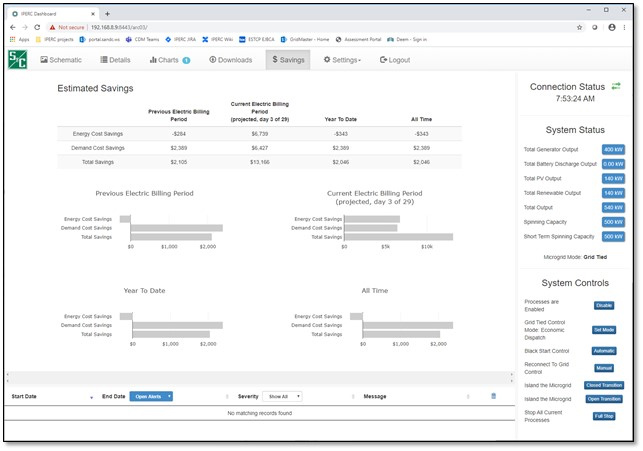
Task: Open the Severity Show All dropdown
Action: click(x=284, y=396)
